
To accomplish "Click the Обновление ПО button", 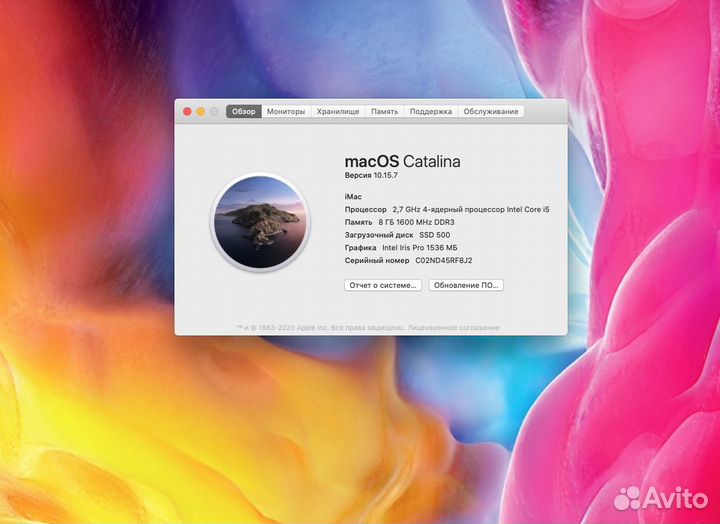I will click(466, 285).
